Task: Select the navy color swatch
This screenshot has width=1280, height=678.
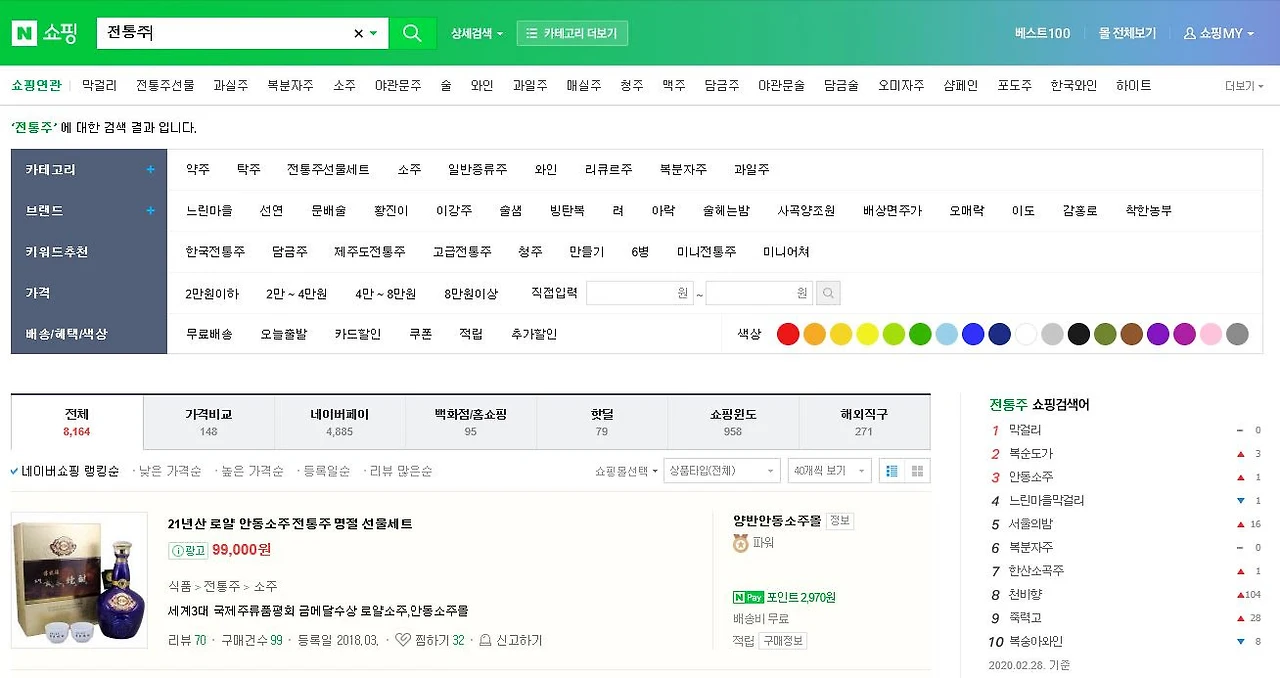Action: [x=999, y=334]
